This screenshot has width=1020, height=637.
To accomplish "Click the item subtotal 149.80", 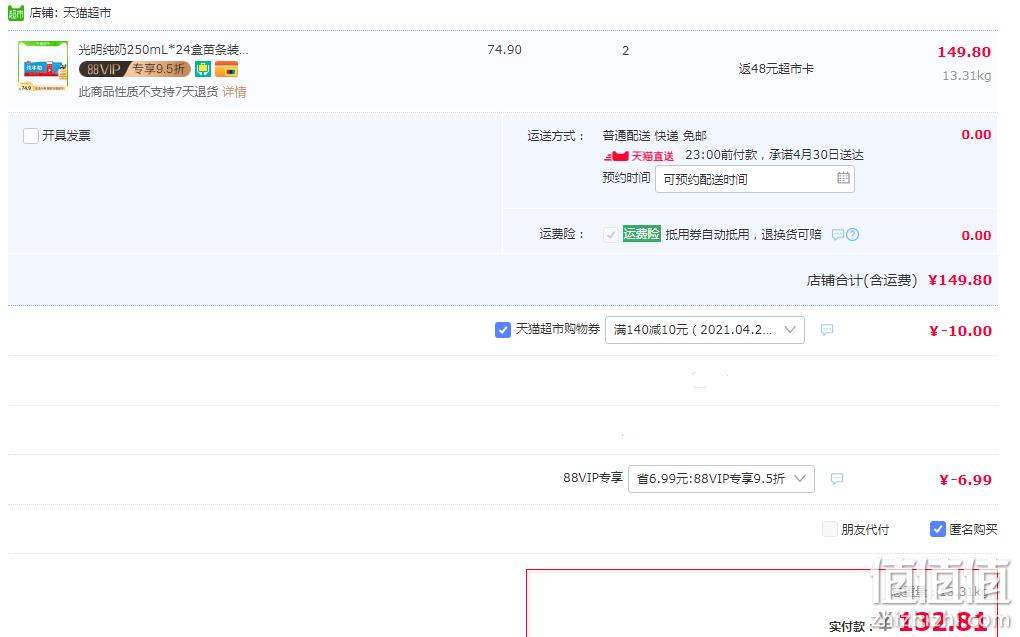I will (964, 52).
